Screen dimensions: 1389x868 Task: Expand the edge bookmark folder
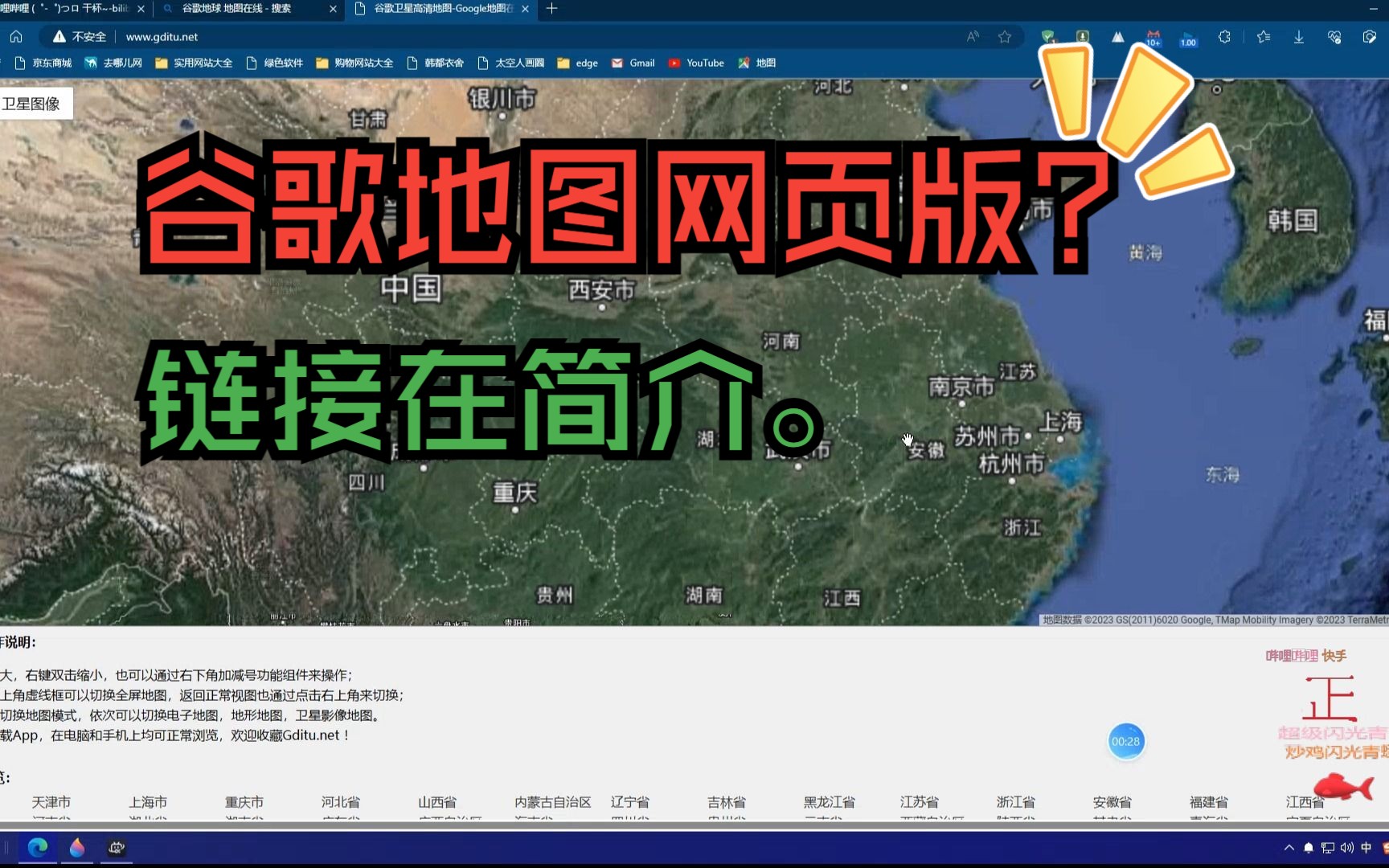(577, 63)
